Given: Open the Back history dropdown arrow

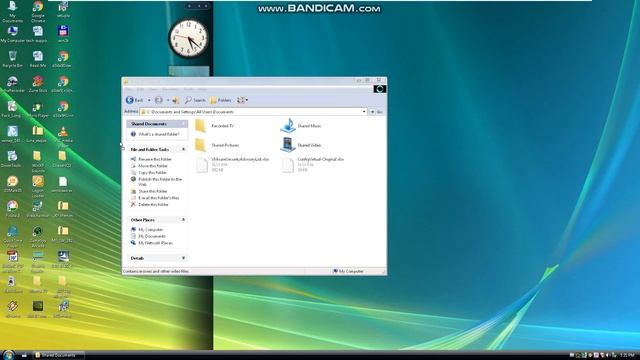Looking at the screenshot, I should point(149,100).
